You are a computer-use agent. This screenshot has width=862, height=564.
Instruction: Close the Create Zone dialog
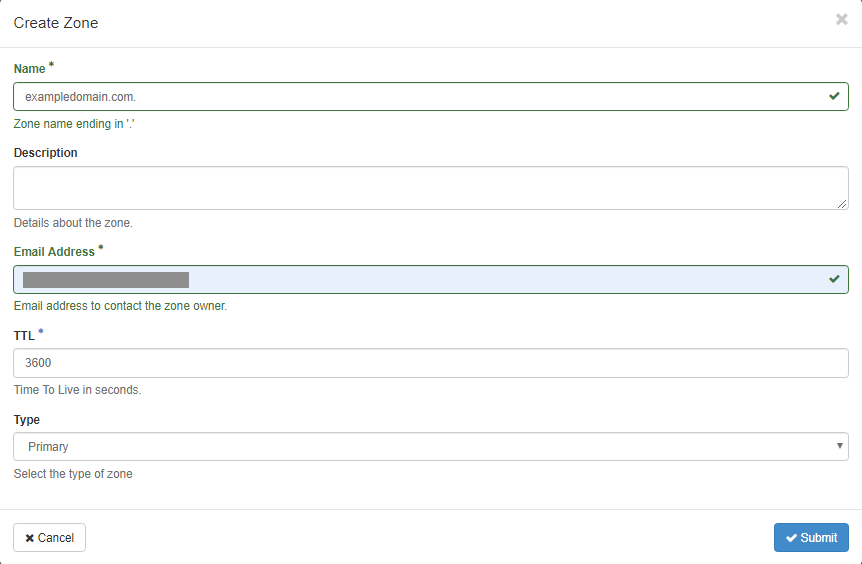point(841,19)
